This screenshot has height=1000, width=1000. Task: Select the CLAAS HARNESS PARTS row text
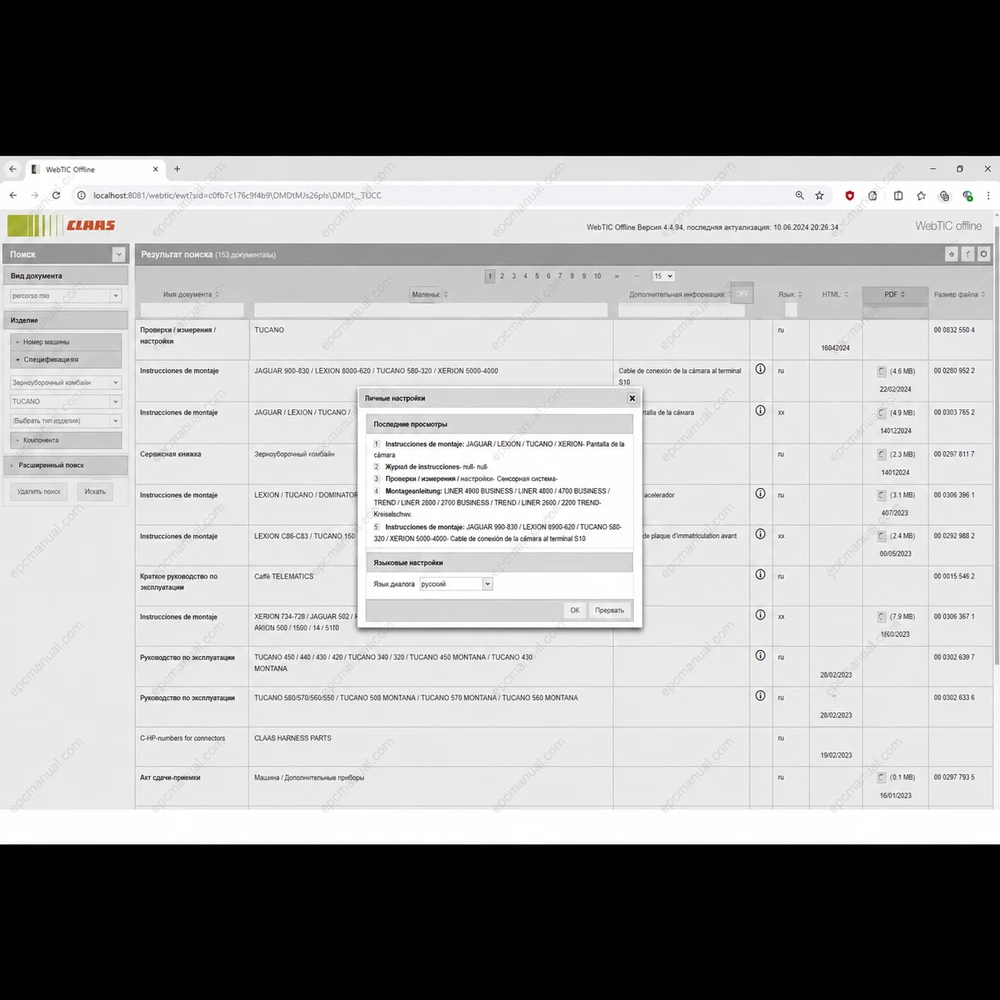pyautogui.click(x=293, y=738)
